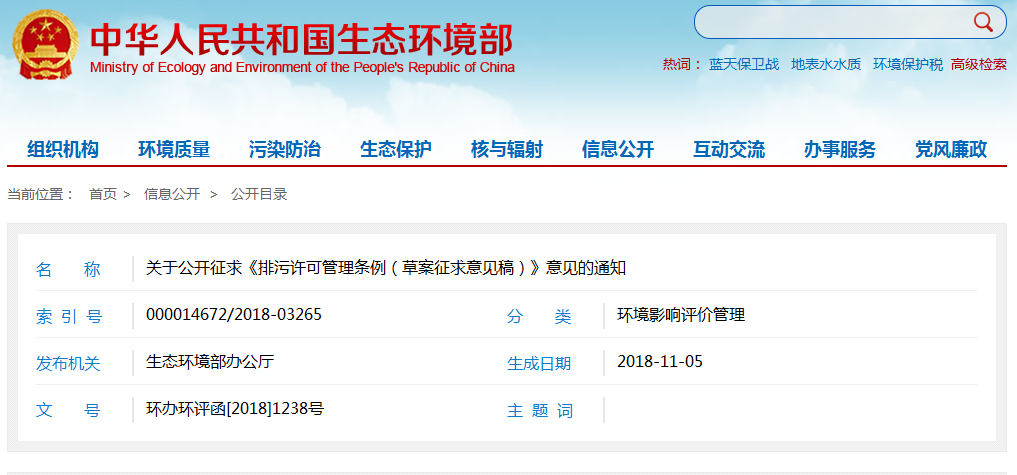
Task: Click the magnifier search icon
Action: coord(983,22)
